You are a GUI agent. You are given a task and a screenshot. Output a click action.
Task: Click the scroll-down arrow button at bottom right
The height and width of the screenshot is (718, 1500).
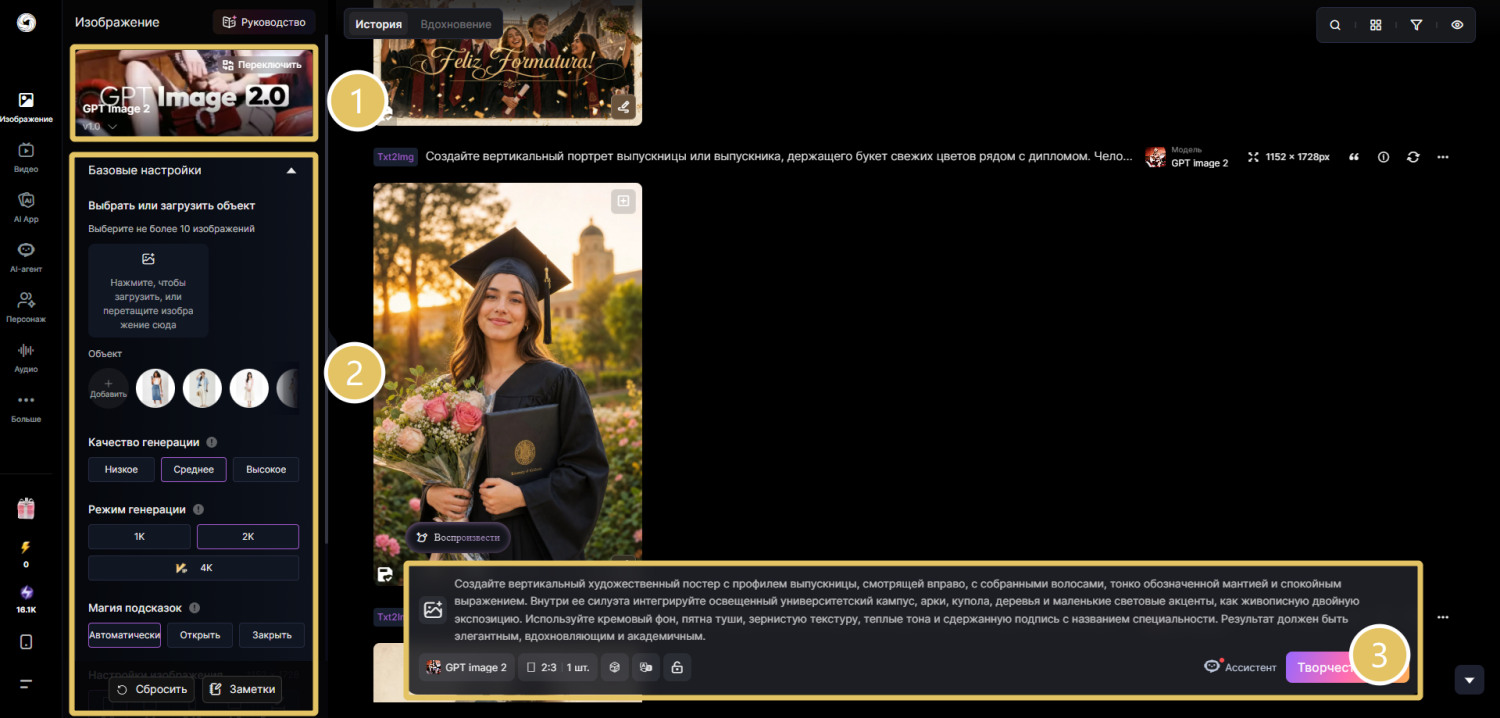pos(1468,680)
